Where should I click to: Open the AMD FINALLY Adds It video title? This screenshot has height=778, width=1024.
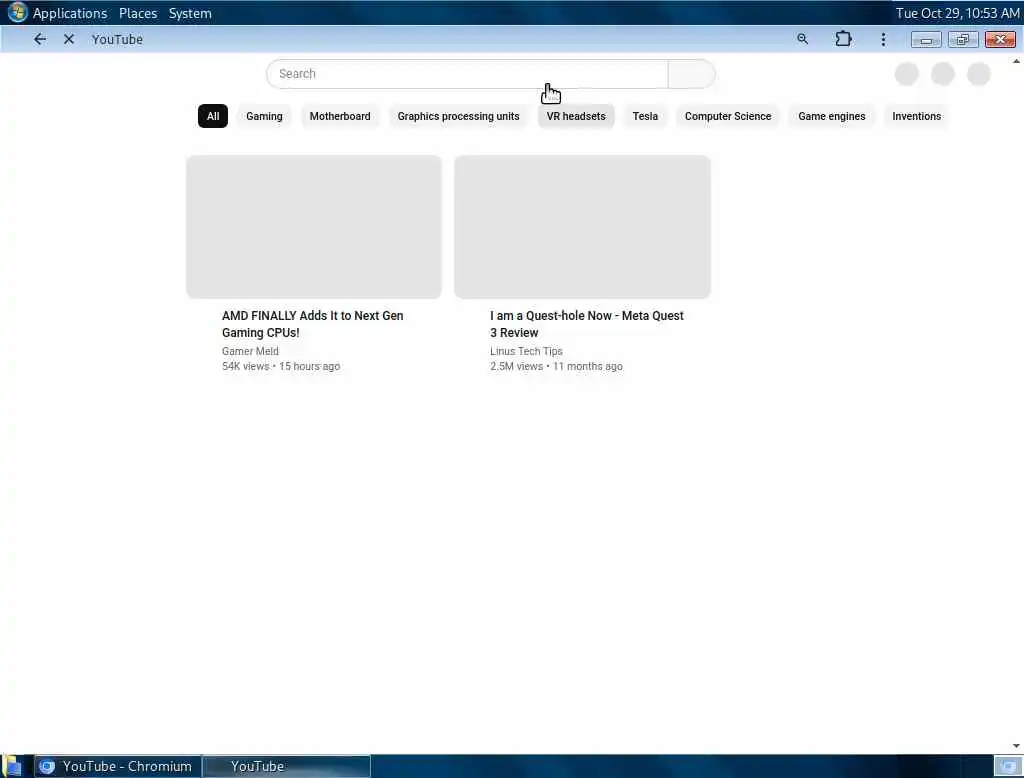(x=313, y=324)
